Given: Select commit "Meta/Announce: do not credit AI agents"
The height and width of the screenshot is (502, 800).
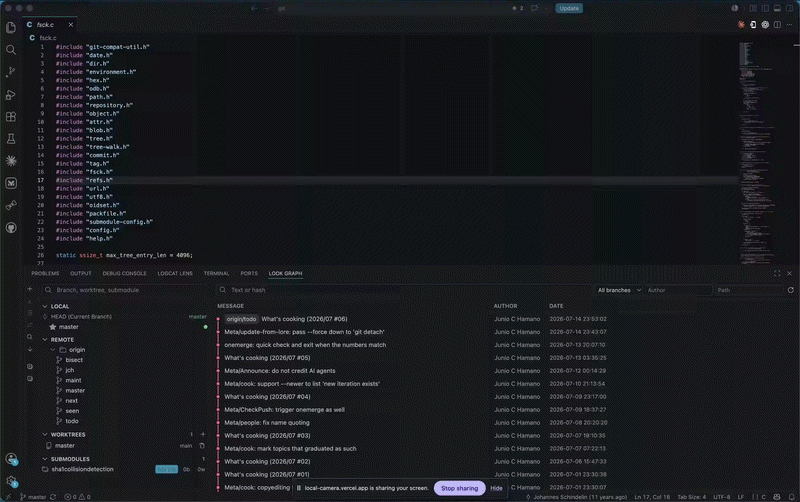Looking at the screenshot, I should click(280, 371).
